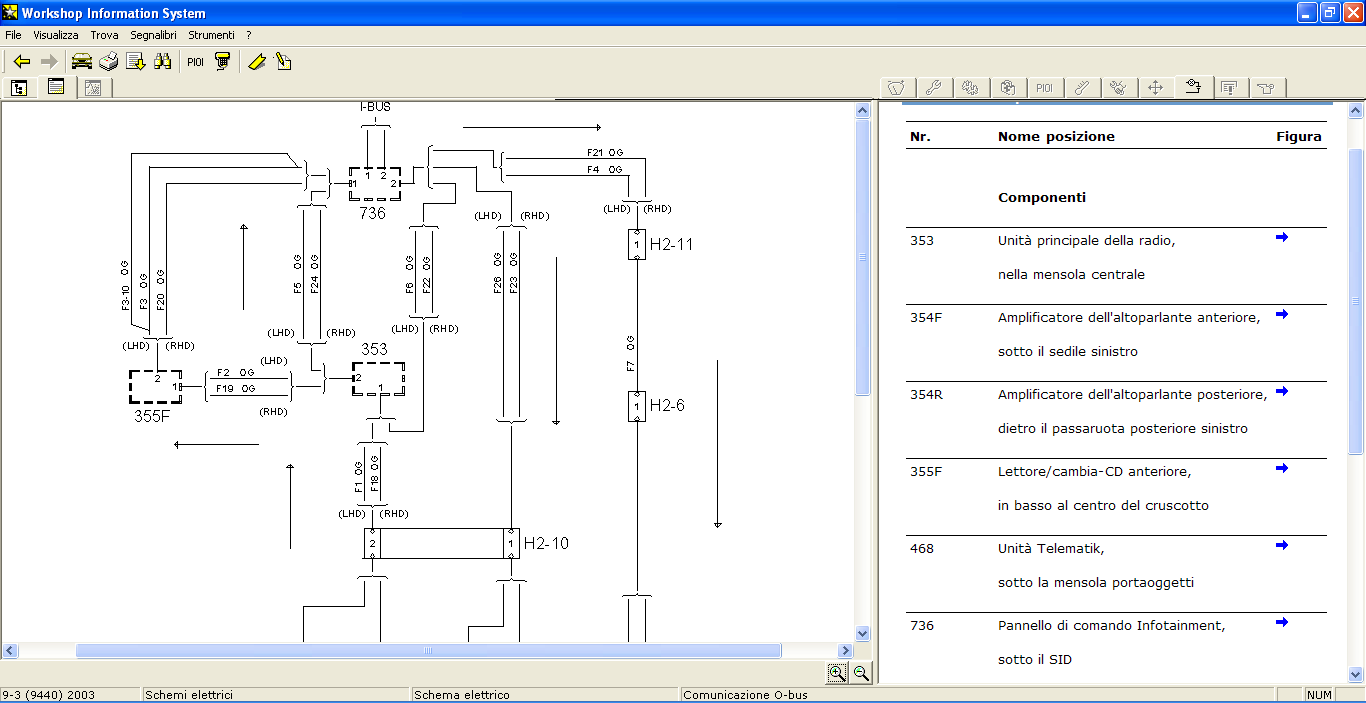Switch to the document list view tab
The height and width of the screenshot is (703, 1366).
56,87
